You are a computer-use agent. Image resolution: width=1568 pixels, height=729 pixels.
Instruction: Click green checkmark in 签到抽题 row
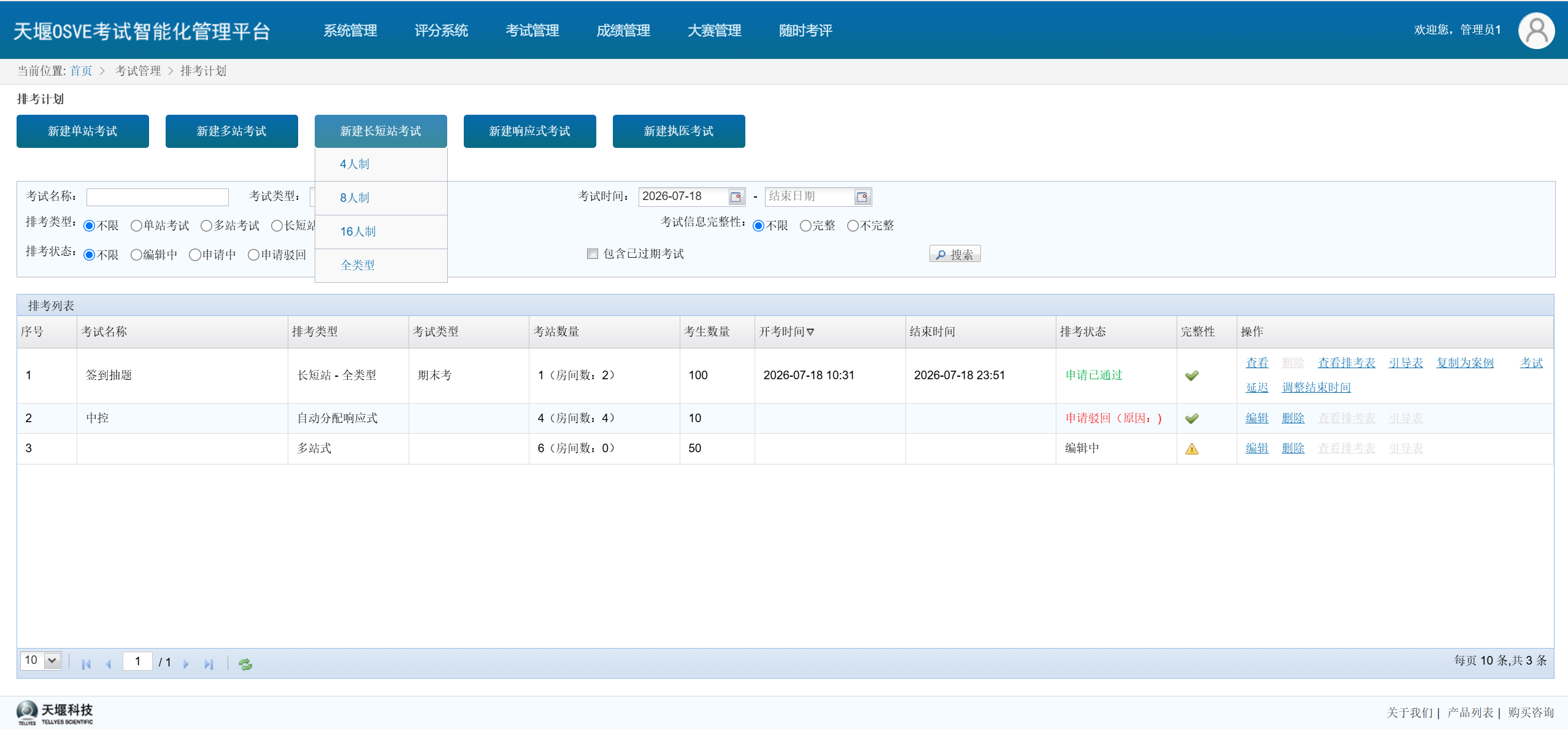(x=1191, y=376)
